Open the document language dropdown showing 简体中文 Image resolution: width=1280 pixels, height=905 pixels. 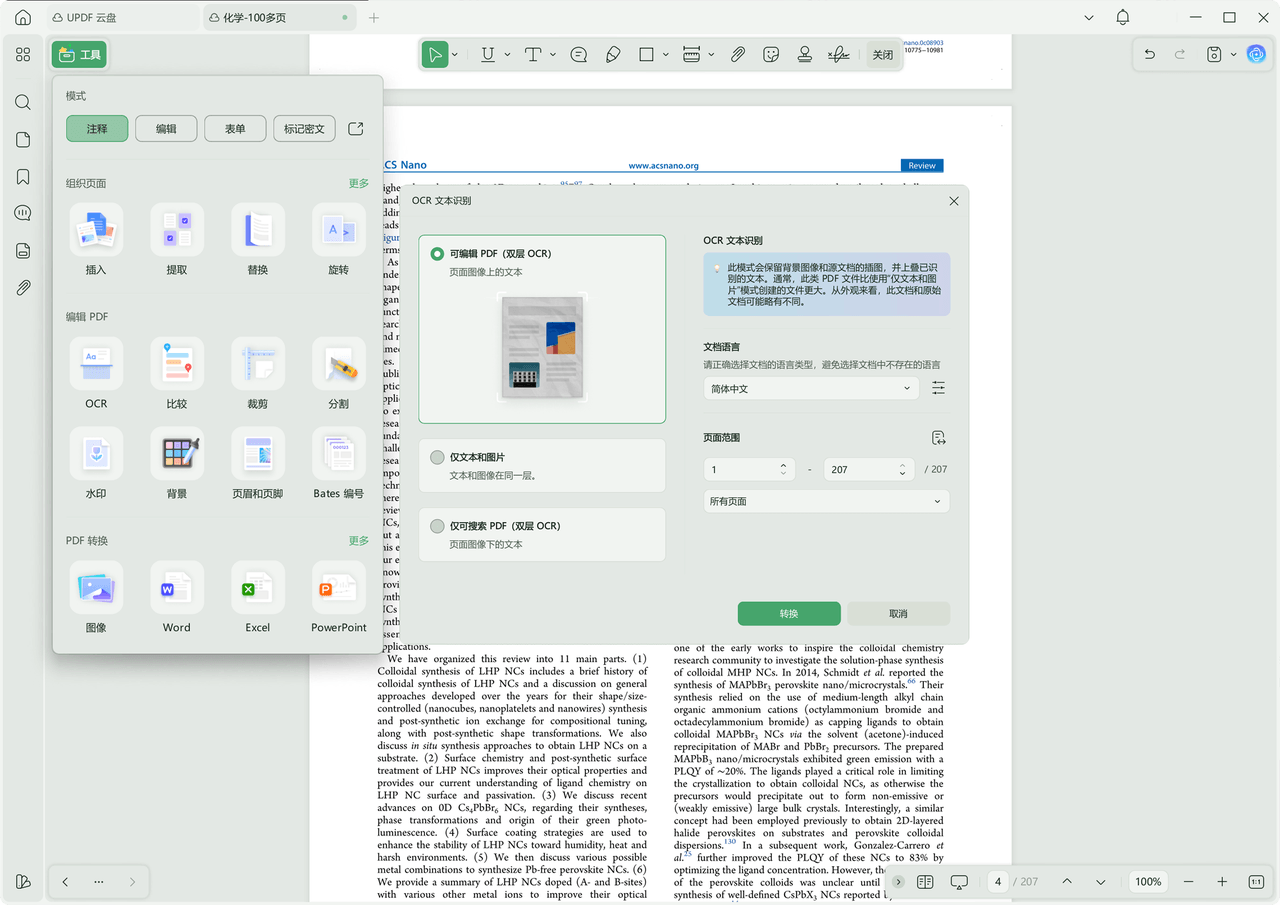[x=810, y=388]
